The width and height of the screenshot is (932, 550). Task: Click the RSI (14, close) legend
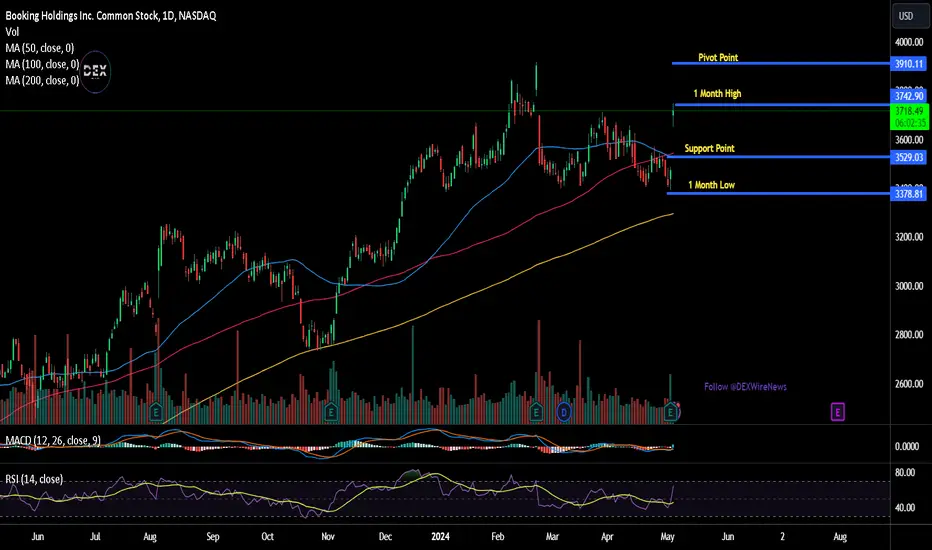(x=34, y=479)
